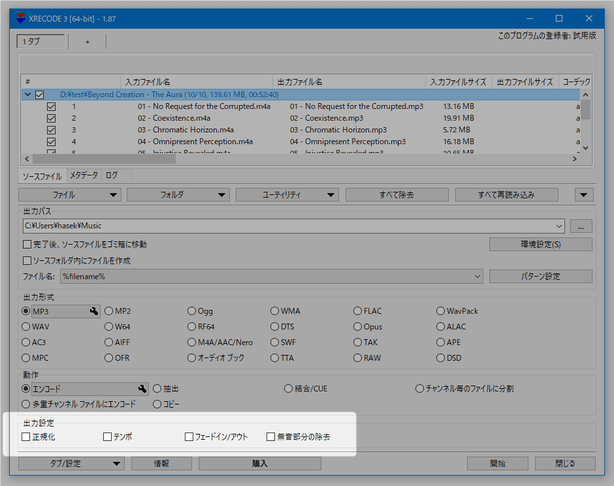Check ソースフォルダ内にファイルを作成 option
614x486 pixels.
(27, 260)
